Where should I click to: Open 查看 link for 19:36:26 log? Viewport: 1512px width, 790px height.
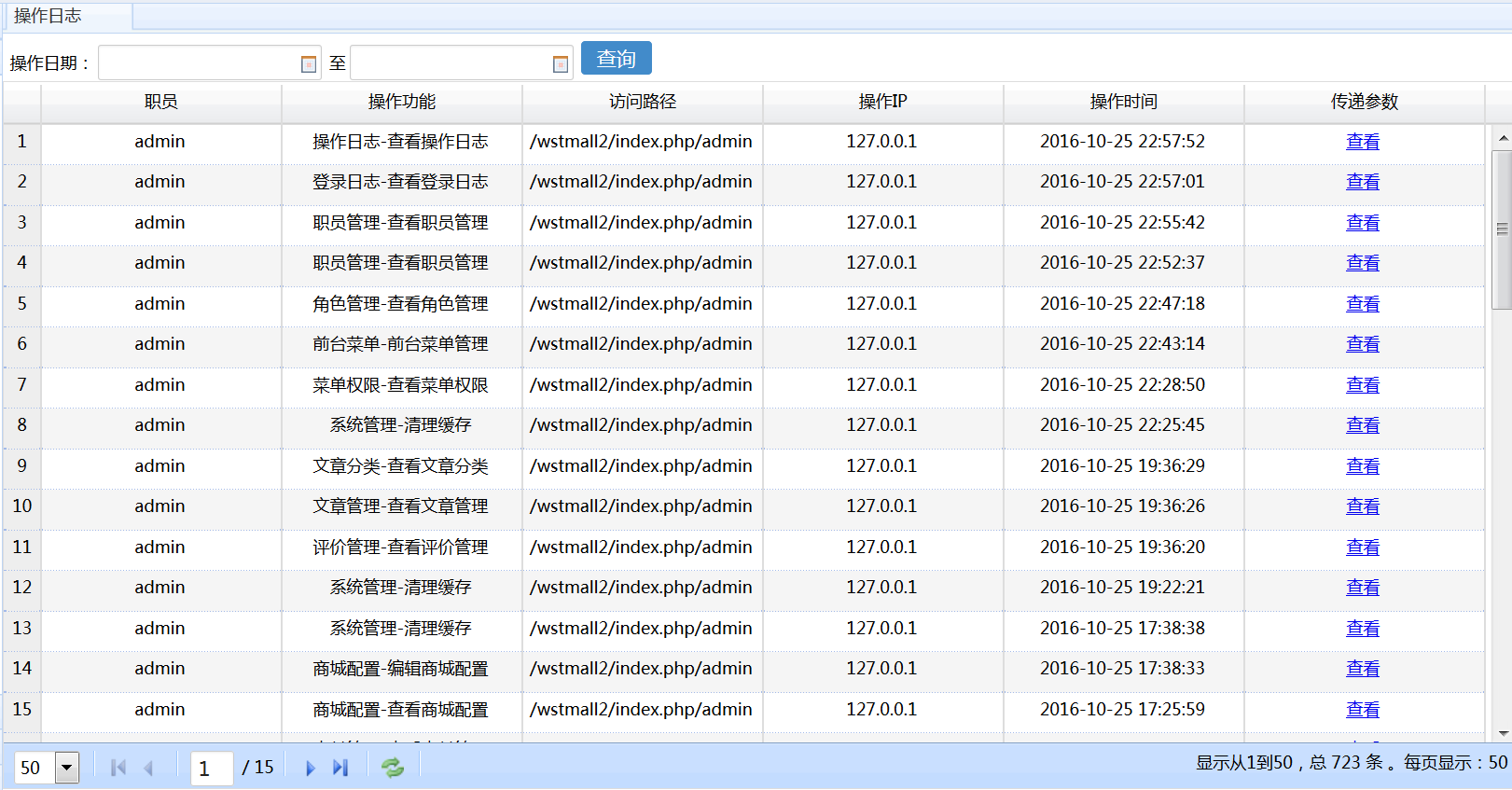(1363, 506)
